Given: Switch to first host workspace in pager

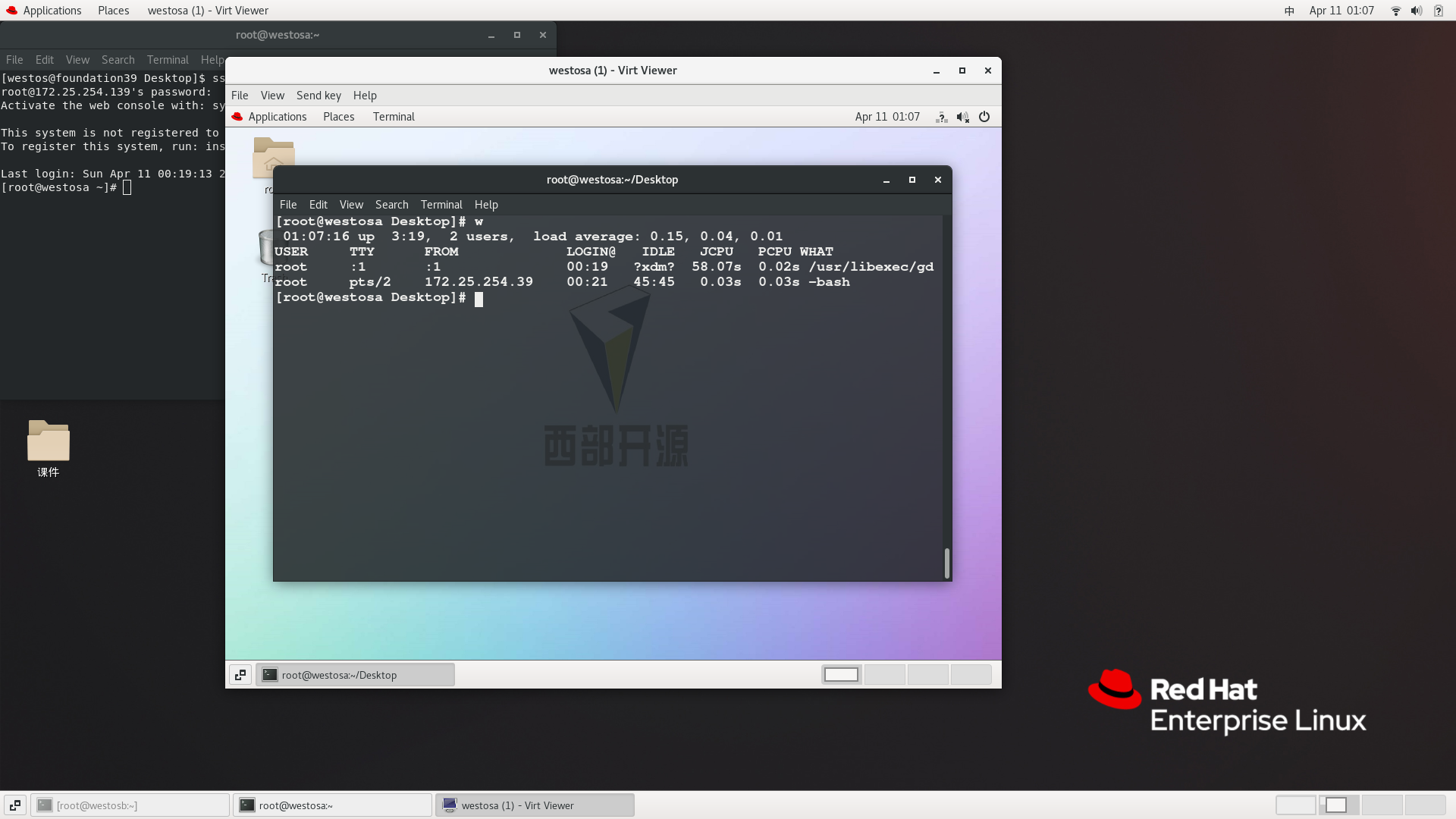Looking at the screenshot, I should (x=1296, y=805).
